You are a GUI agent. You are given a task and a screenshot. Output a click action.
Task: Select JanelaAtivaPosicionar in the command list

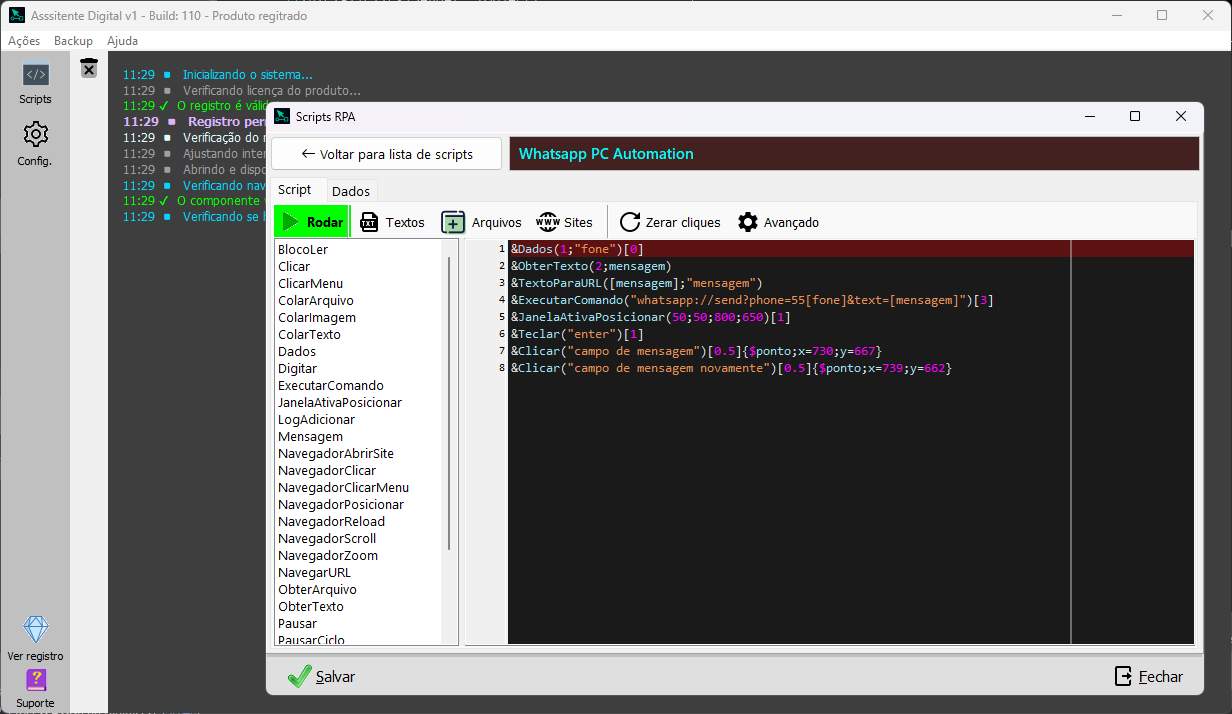tap(340, 402)
